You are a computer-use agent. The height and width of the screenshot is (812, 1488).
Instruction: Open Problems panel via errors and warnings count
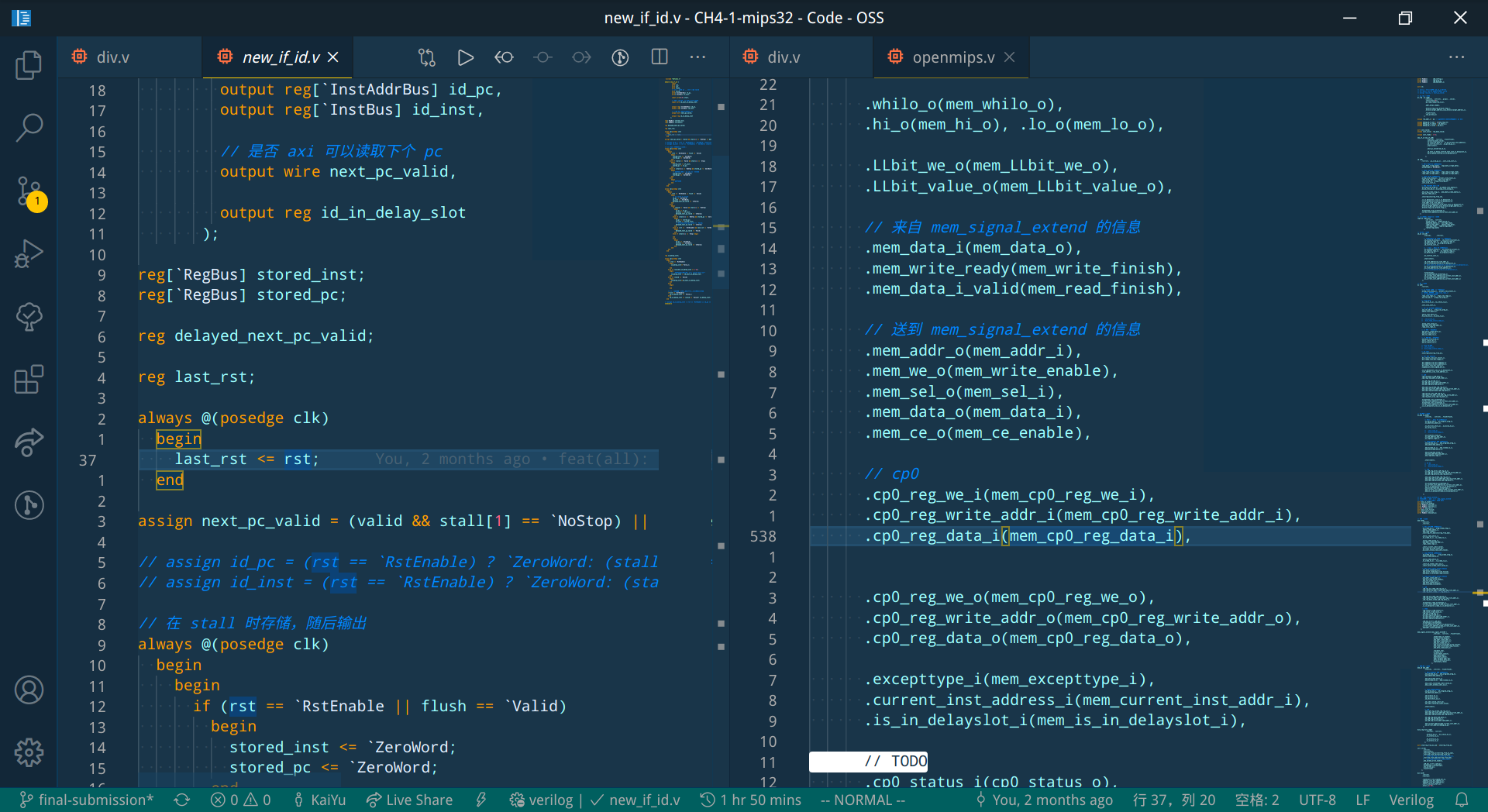tap(241, 800)
